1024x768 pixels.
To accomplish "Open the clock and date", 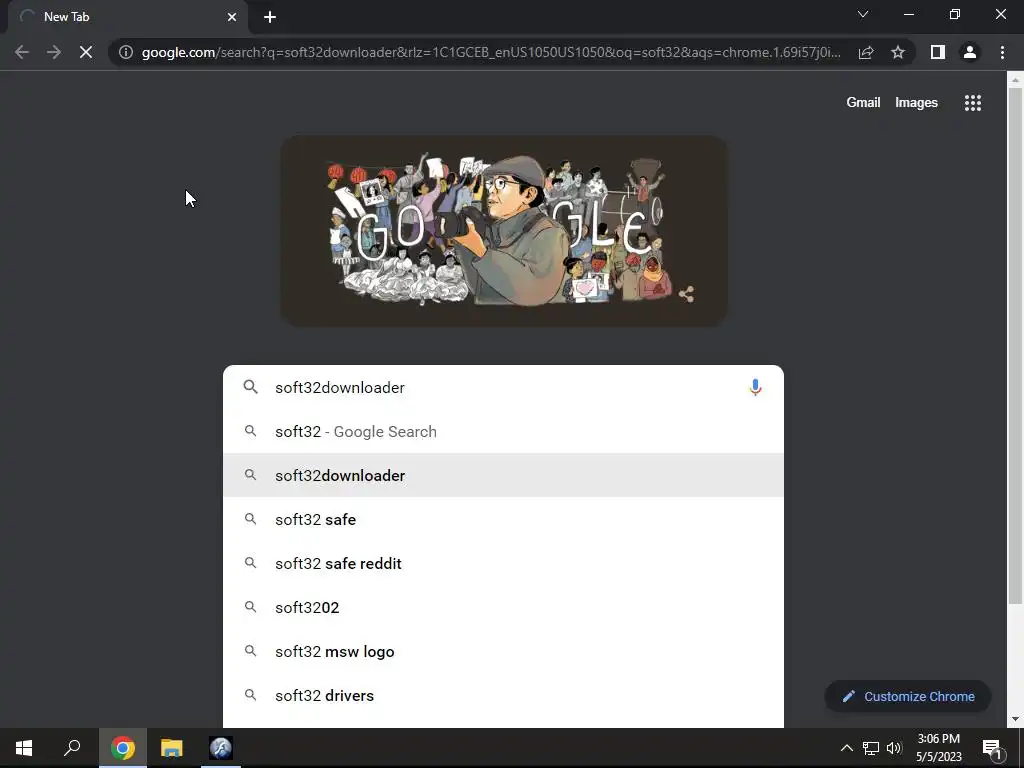I will point(938,748).
